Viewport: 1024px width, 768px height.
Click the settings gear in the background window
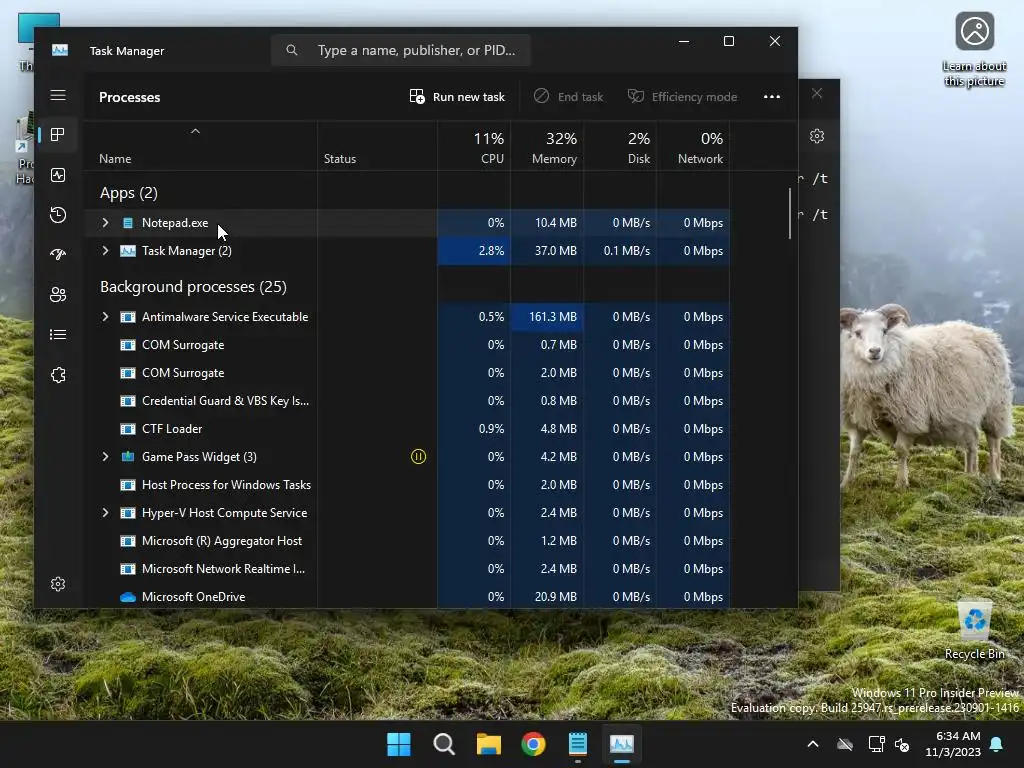coord(817,136)
